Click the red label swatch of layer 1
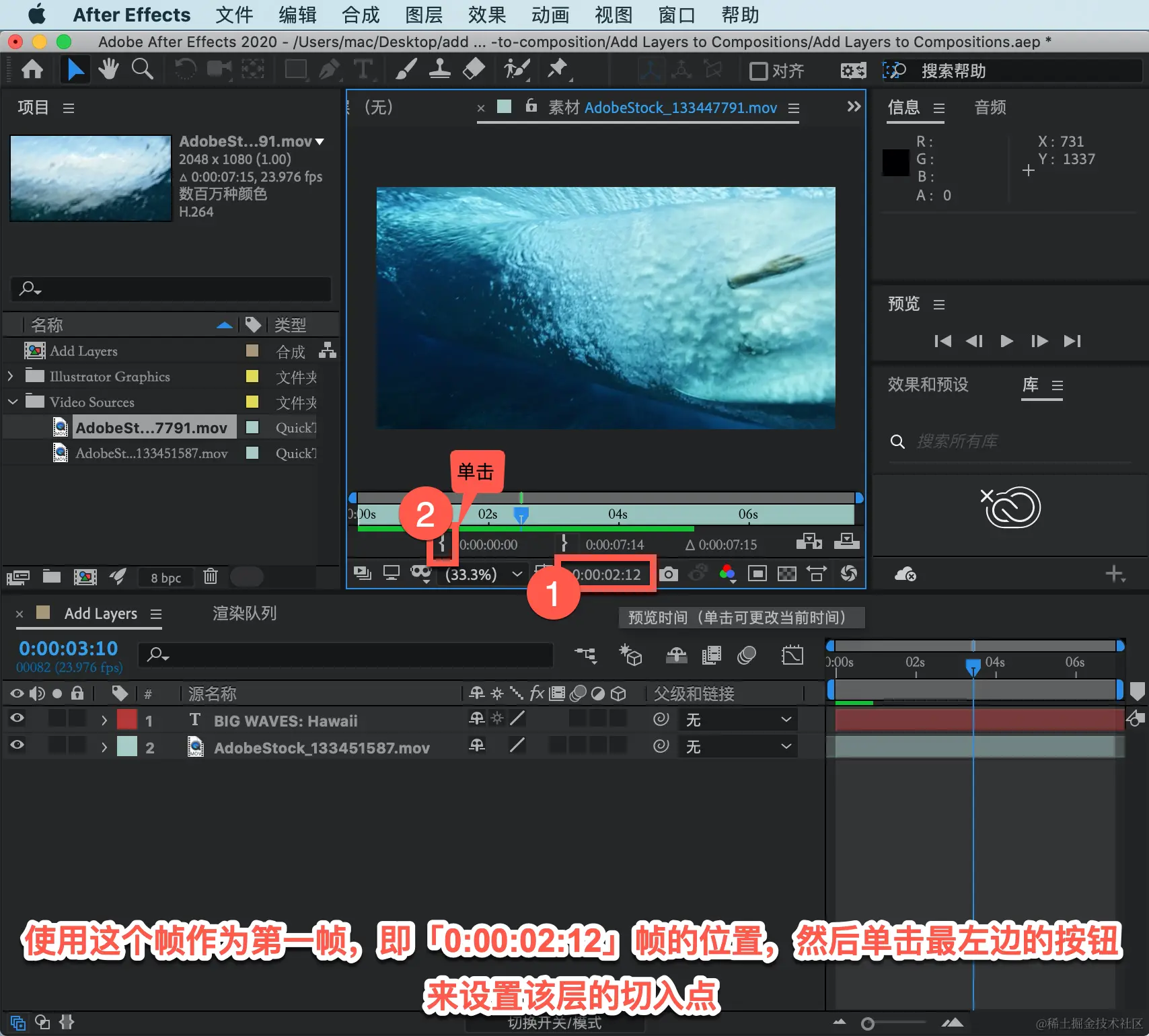 (x=127, y=719)
